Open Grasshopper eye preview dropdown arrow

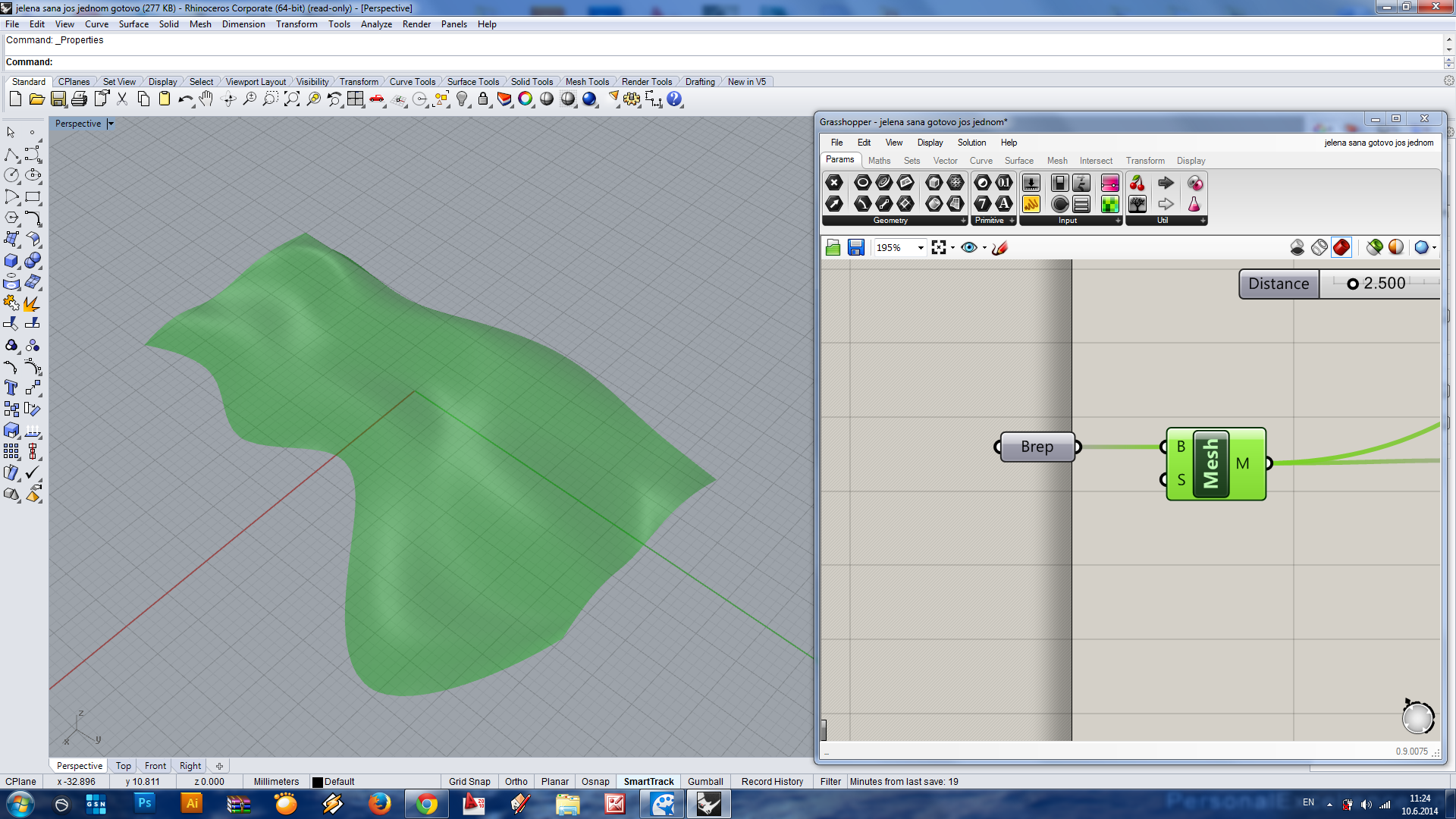pos(984,248)
